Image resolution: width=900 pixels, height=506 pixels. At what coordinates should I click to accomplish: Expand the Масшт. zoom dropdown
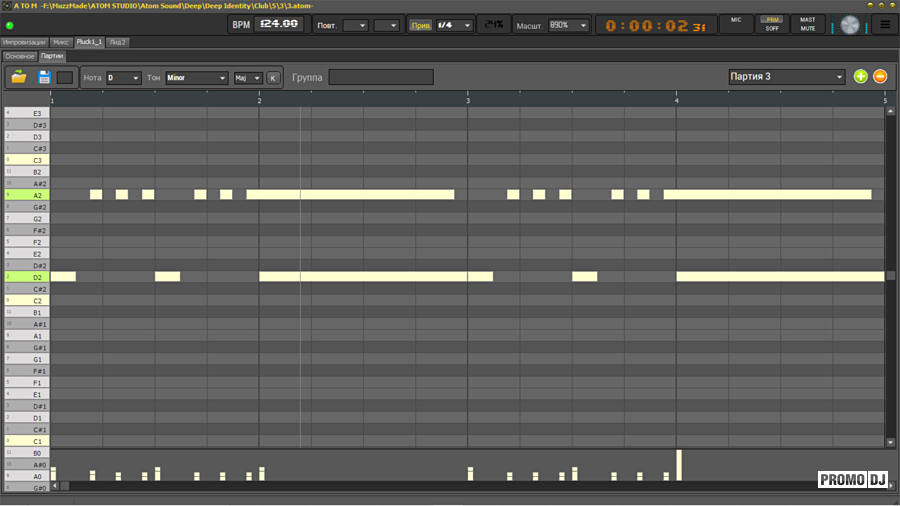coord(568,25)
